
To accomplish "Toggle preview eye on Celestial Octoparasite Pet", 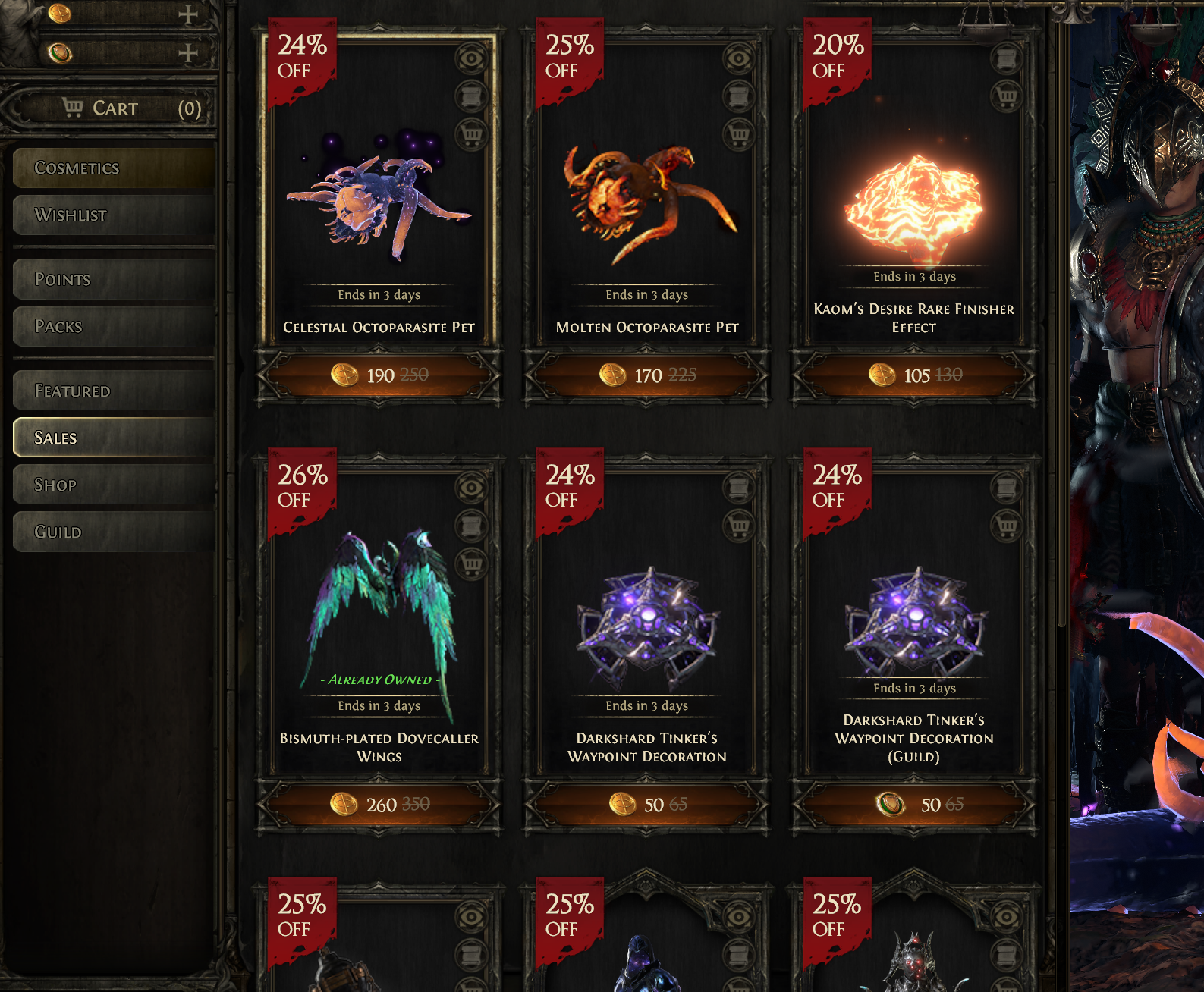I will click(x=471, y=58).
